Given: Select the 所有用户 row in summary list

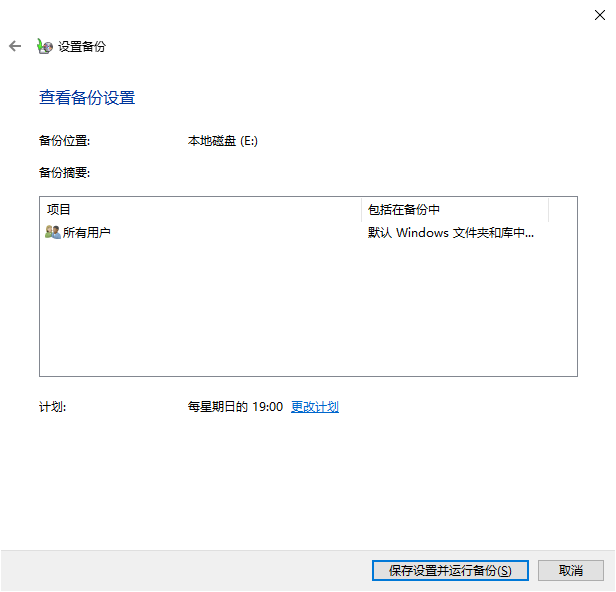Looking at the screenshot, I should coord(87,232).
